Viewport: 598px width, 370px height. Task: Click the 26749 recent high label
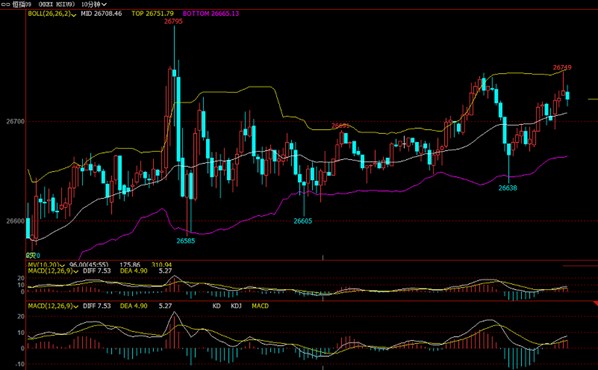[x=562, y=68]
